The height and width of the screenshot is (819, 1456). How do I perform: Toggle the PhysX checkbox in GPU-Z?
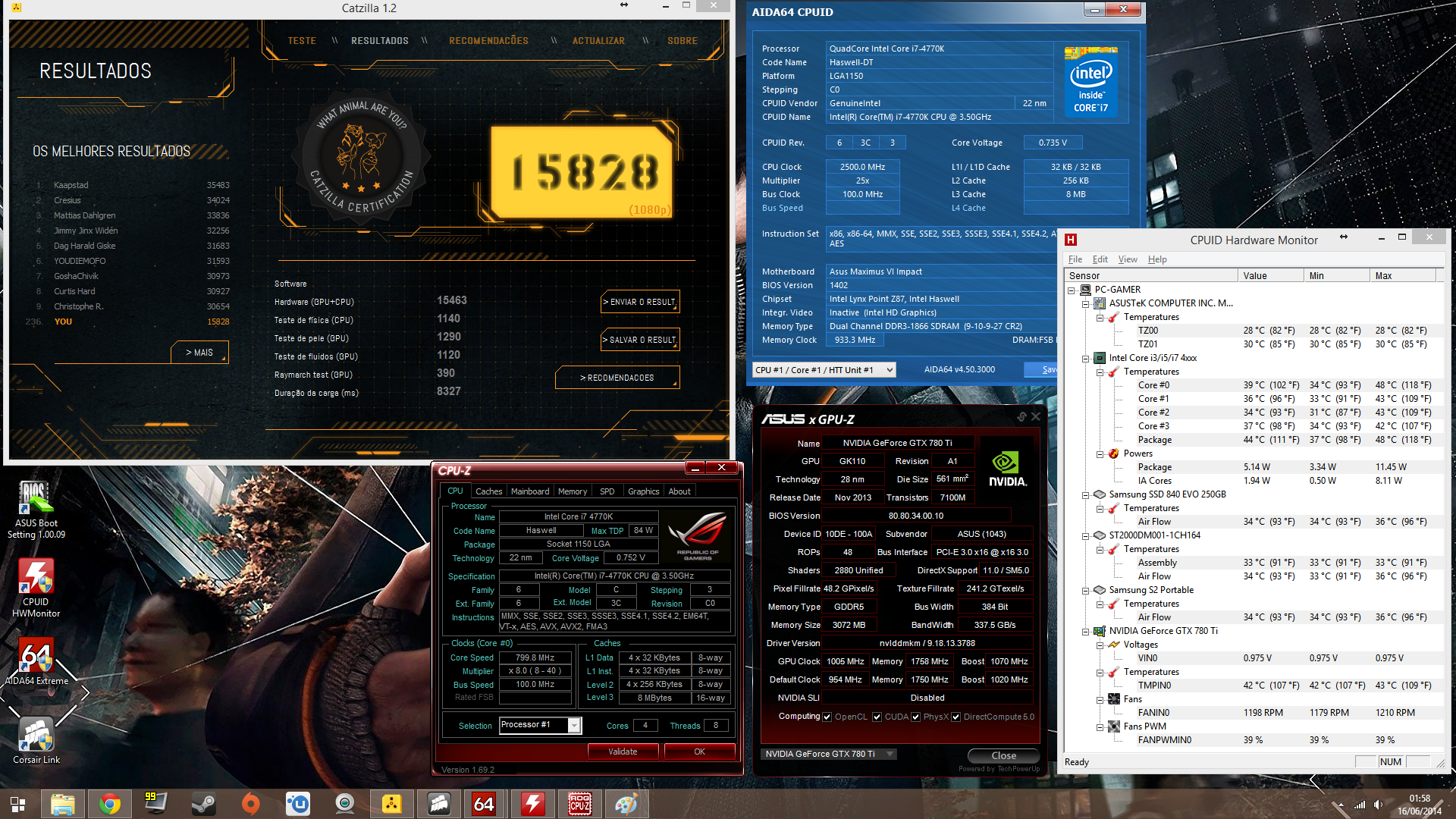[x=916, y=717]
